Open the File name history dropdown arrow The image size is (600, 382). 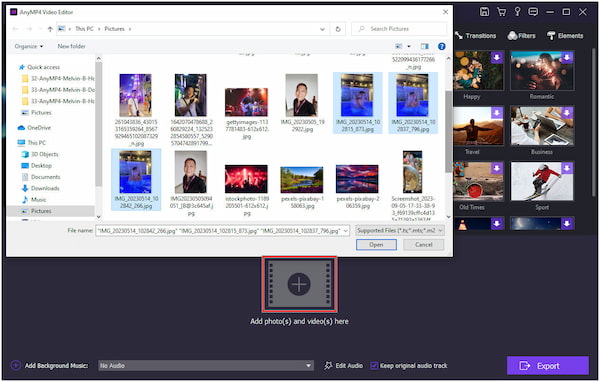pos(346,231)
